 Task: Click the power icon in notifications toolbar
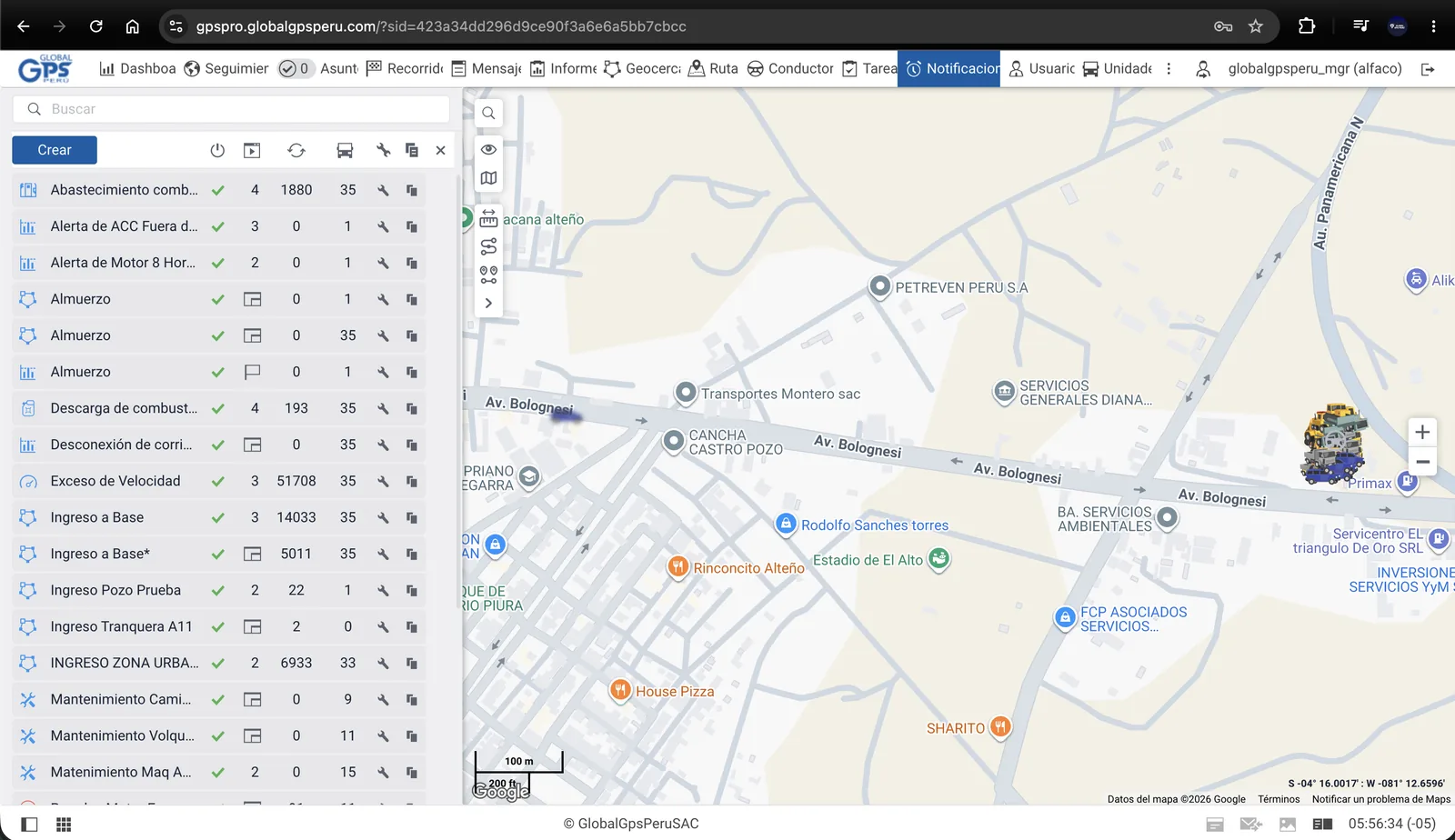pos(217,150)
